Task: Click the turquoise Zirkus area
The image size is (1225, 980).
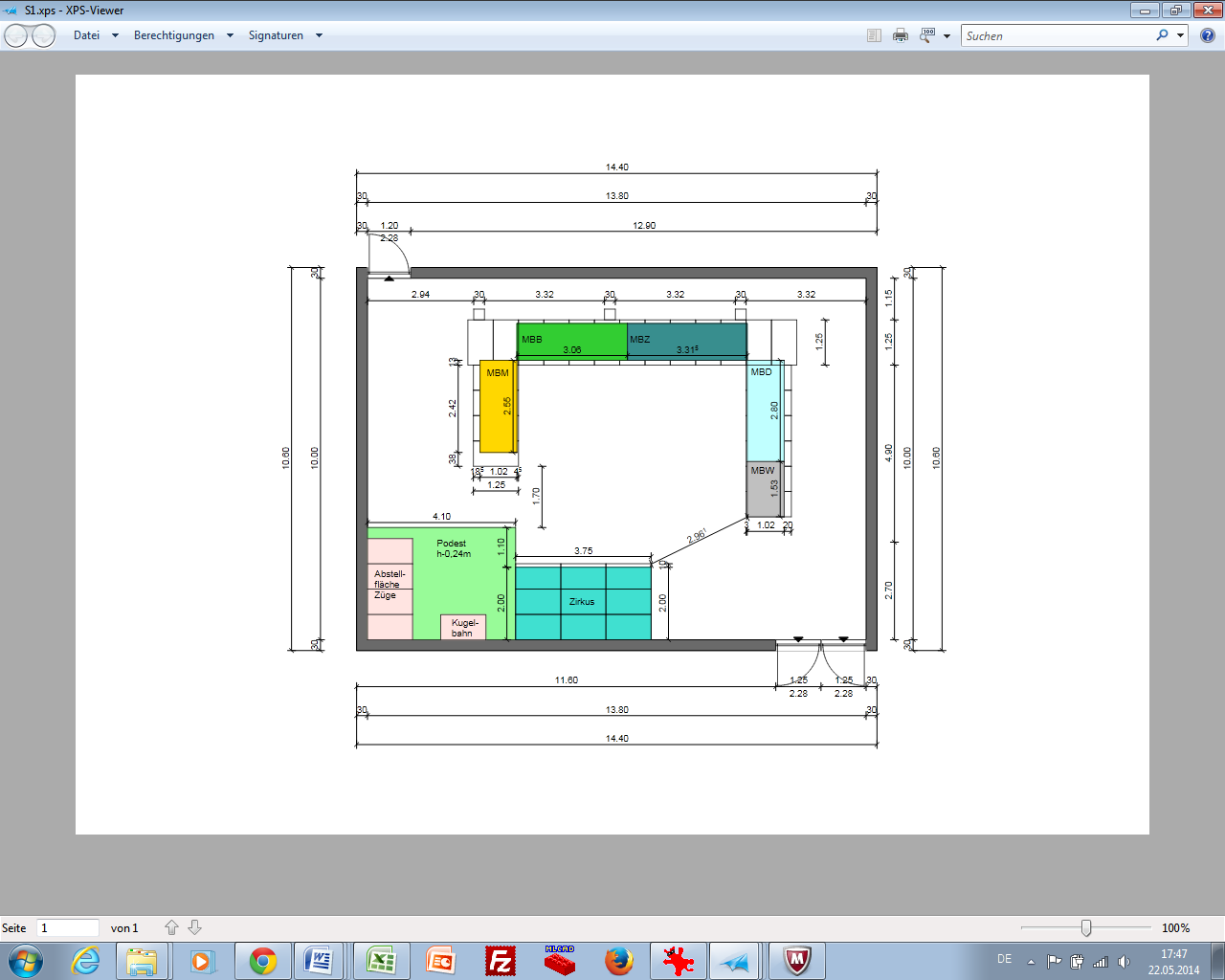Action: click(583, 602)
